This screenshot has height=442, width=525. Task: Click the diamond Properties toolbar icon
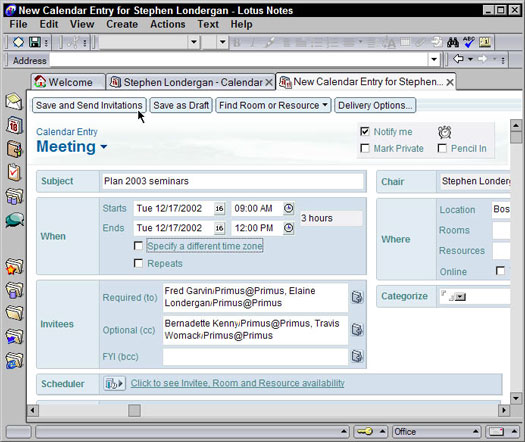pyautogui.click(x=18, y=42)
